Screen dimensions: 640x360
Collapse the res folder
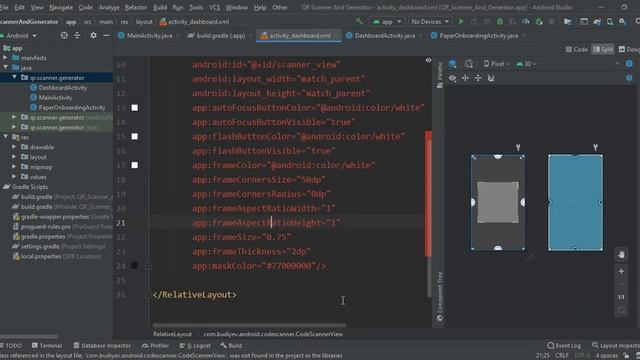(5, 137)
